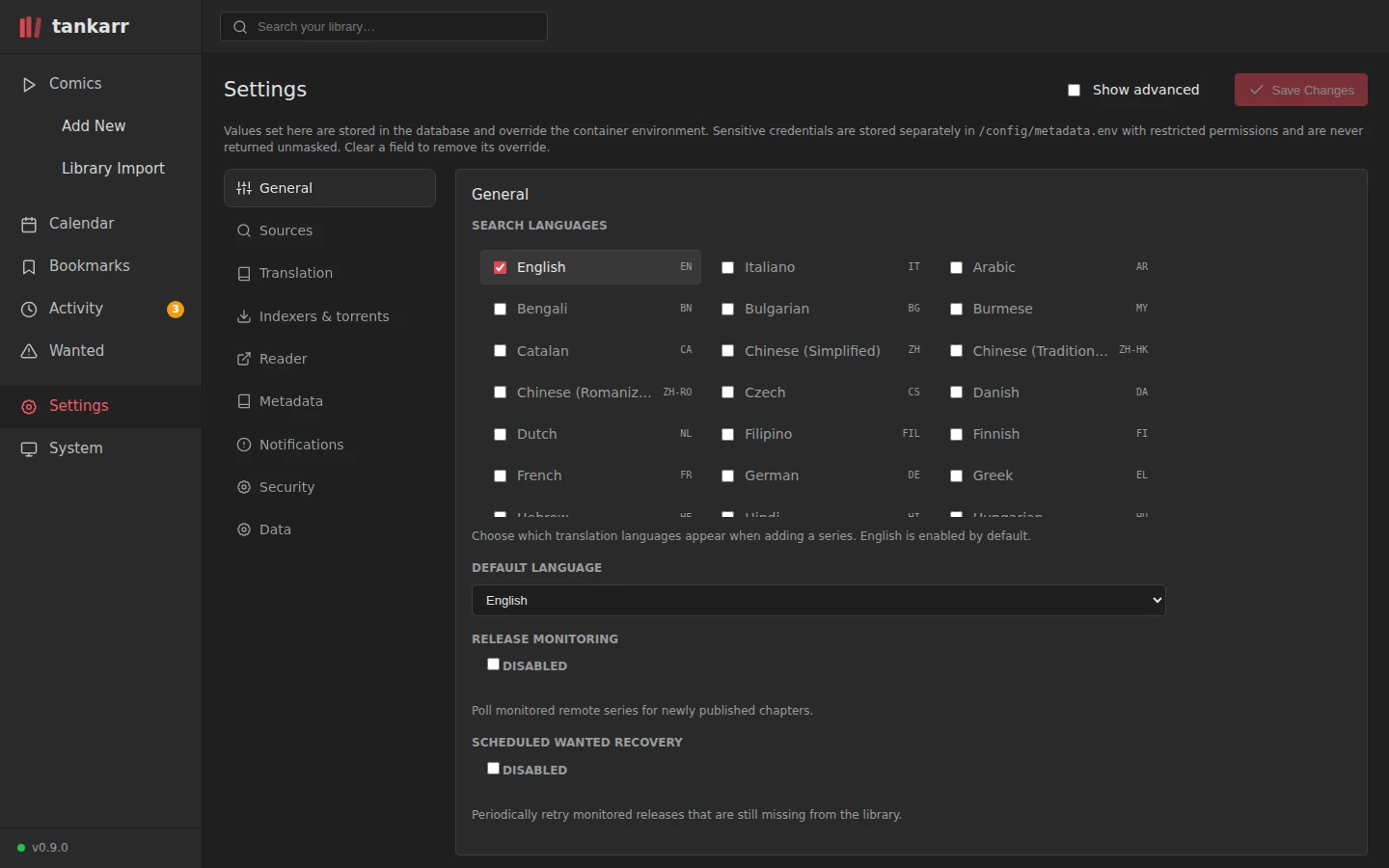The width and height of the screenshot is (1389, 868).
Task: Click the search magnifier icon
Action: [x=240, y=27]
